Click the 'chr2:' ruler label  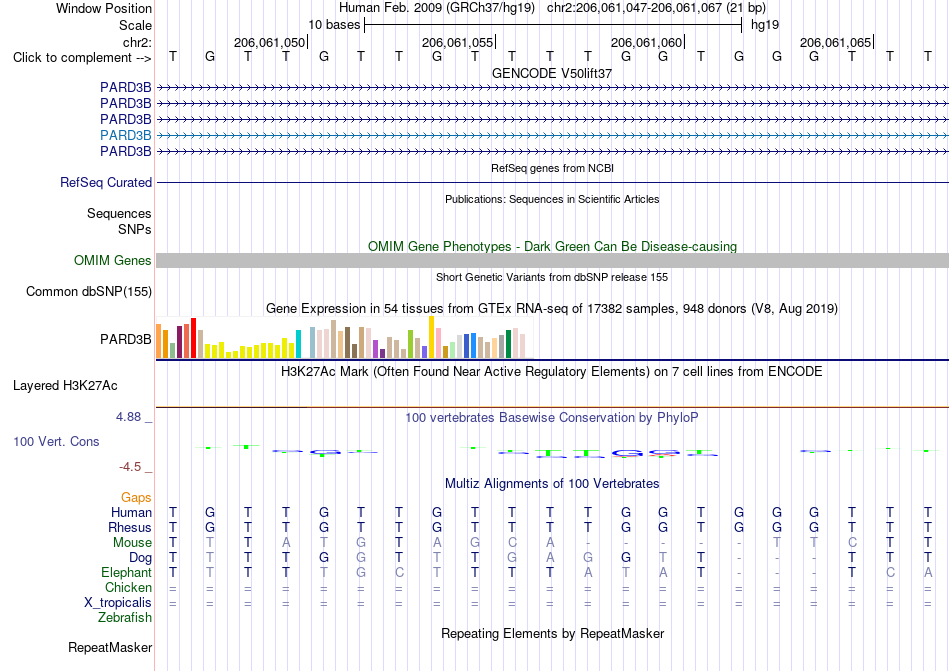[137, 42]
